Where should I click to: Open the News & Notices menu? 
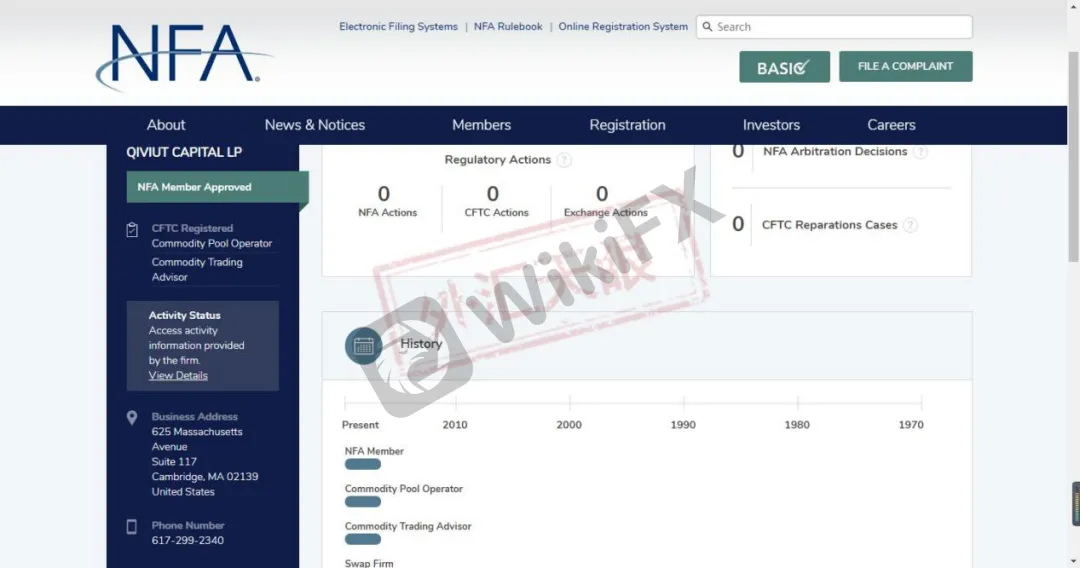pyautogui.click(x=315, y=125)
